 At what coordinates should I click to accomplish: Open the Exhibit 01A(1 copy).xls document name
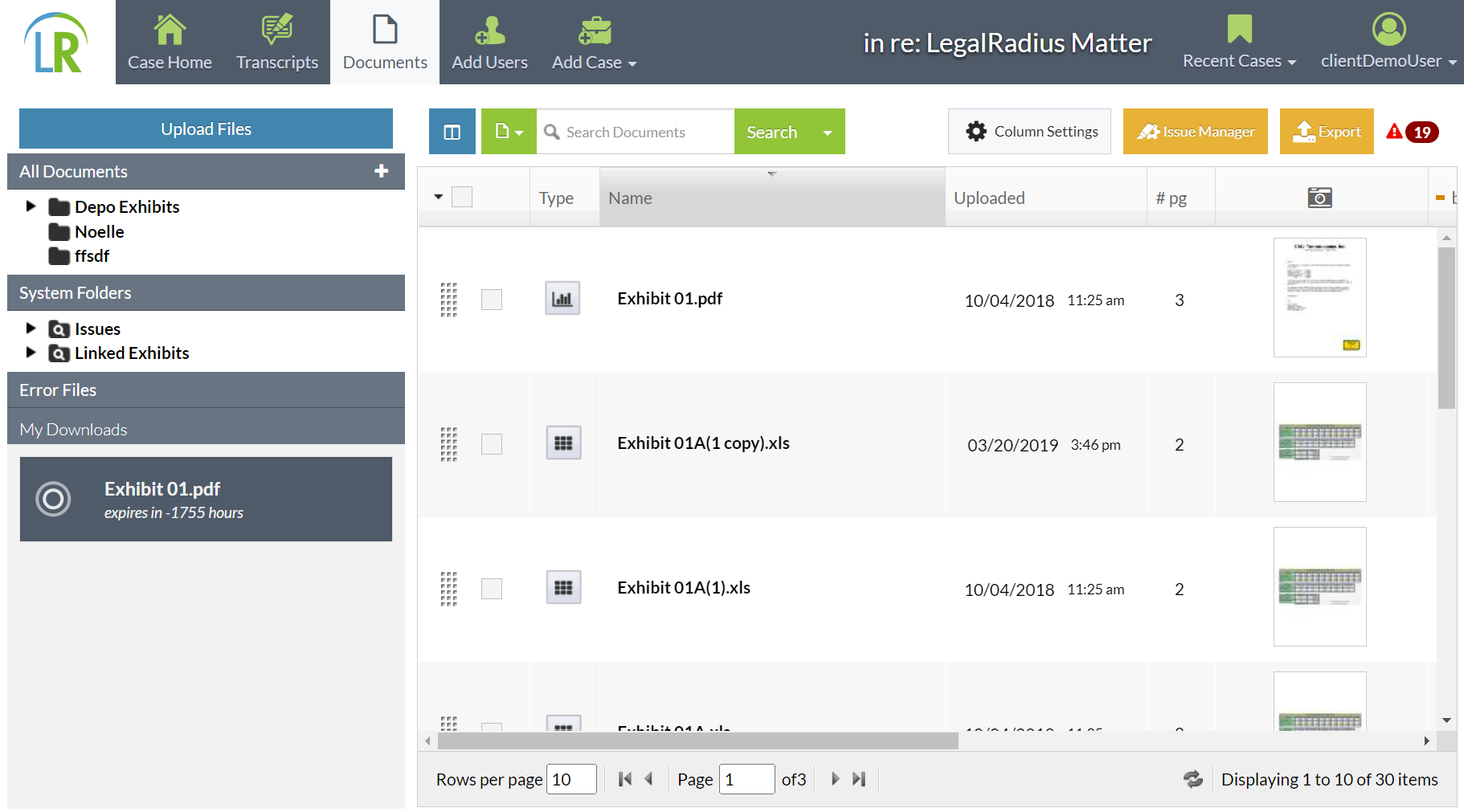[703, 443]
